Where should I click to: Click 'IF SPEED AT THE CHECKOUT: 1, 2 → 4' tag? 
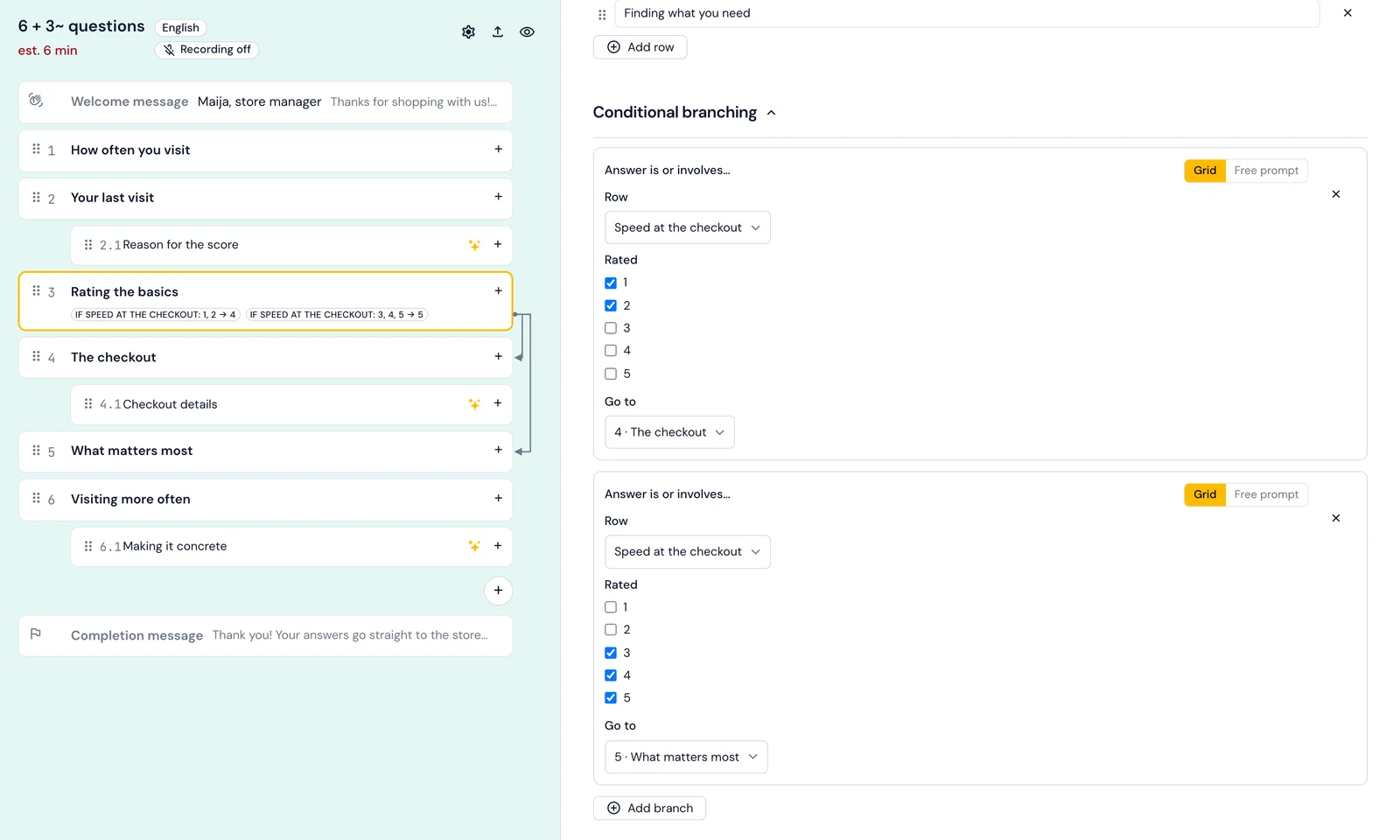coord(155,315)
